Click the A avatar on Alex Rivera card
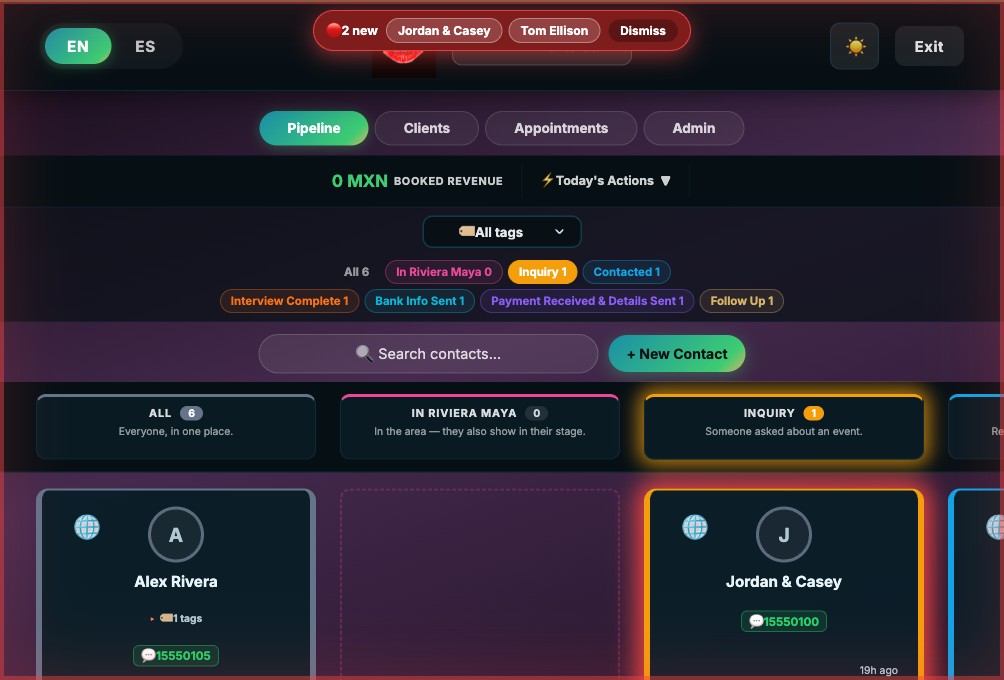The image size is (1004, 680). pos(176,535)
